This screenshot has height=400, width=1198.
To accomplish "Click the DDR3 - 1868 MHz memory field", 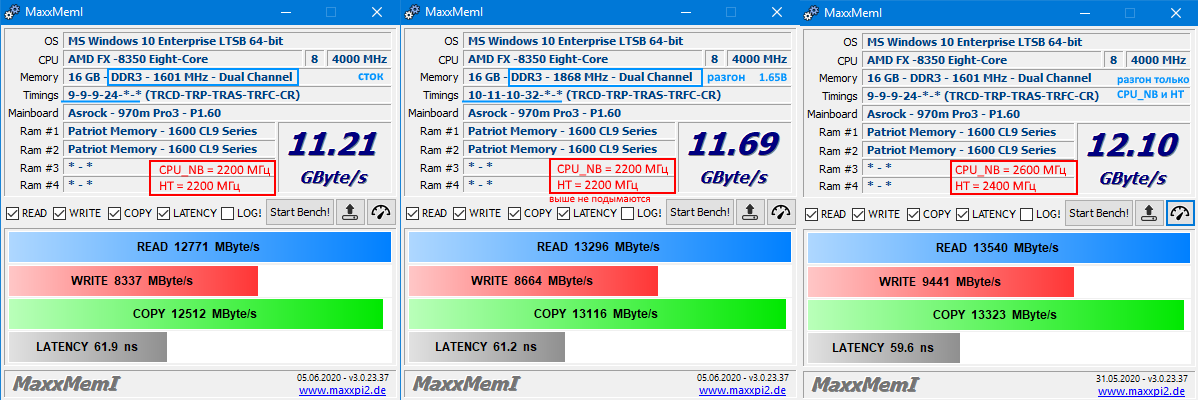I will pos(605,77).
